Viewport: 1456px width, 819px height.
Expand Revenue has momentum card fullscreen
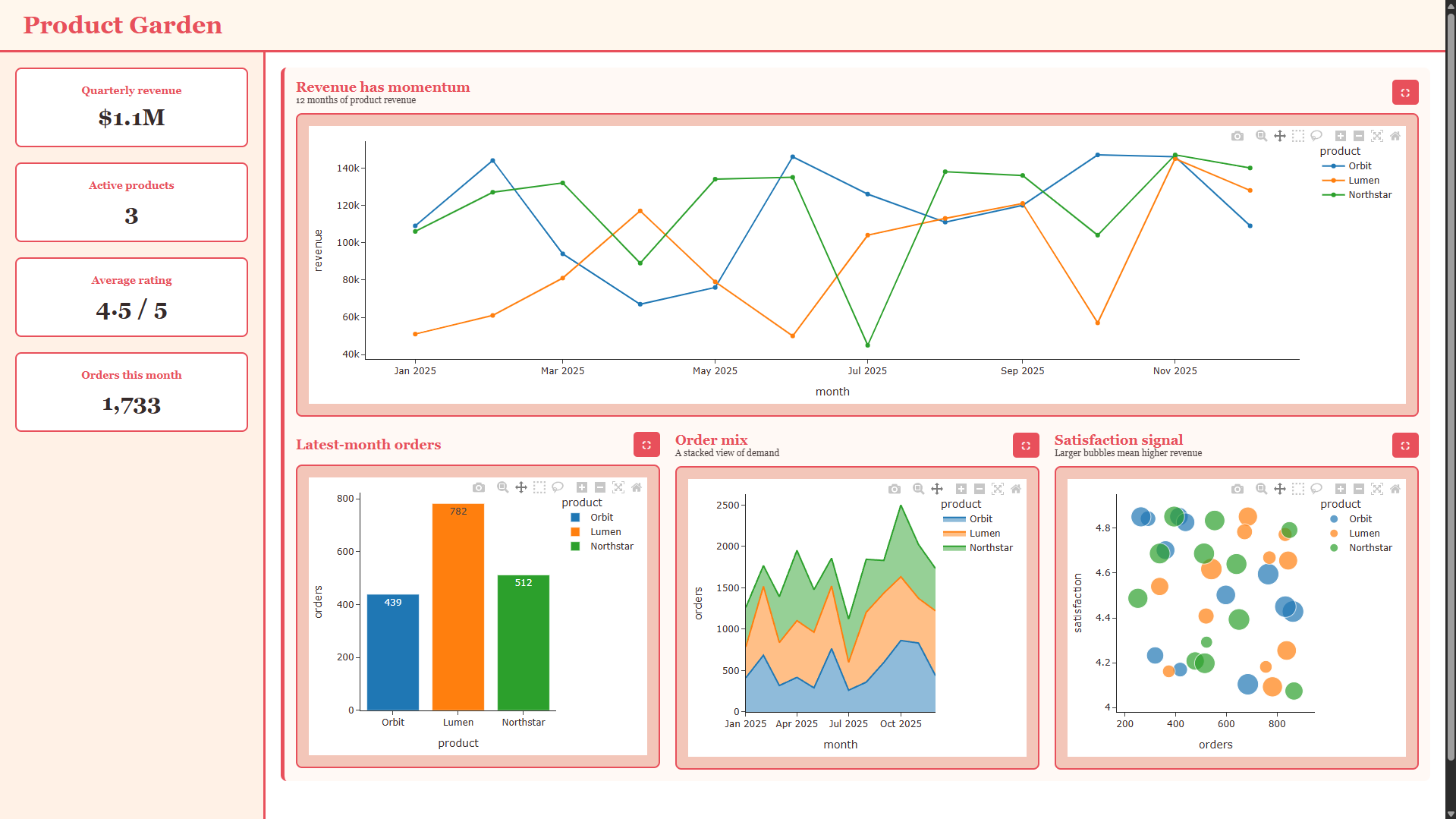click(x=1405, y=93)
